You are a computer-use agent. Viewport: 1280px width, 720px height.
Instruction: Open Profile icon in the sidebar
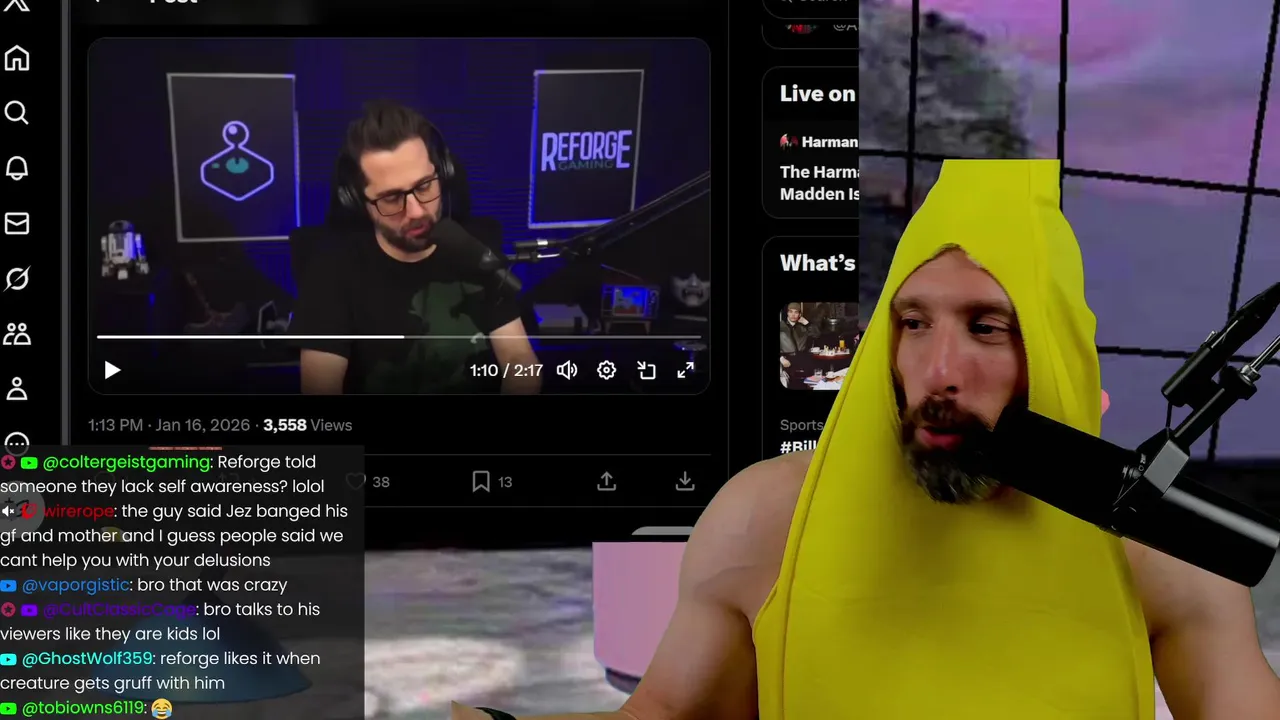(17, 388)
